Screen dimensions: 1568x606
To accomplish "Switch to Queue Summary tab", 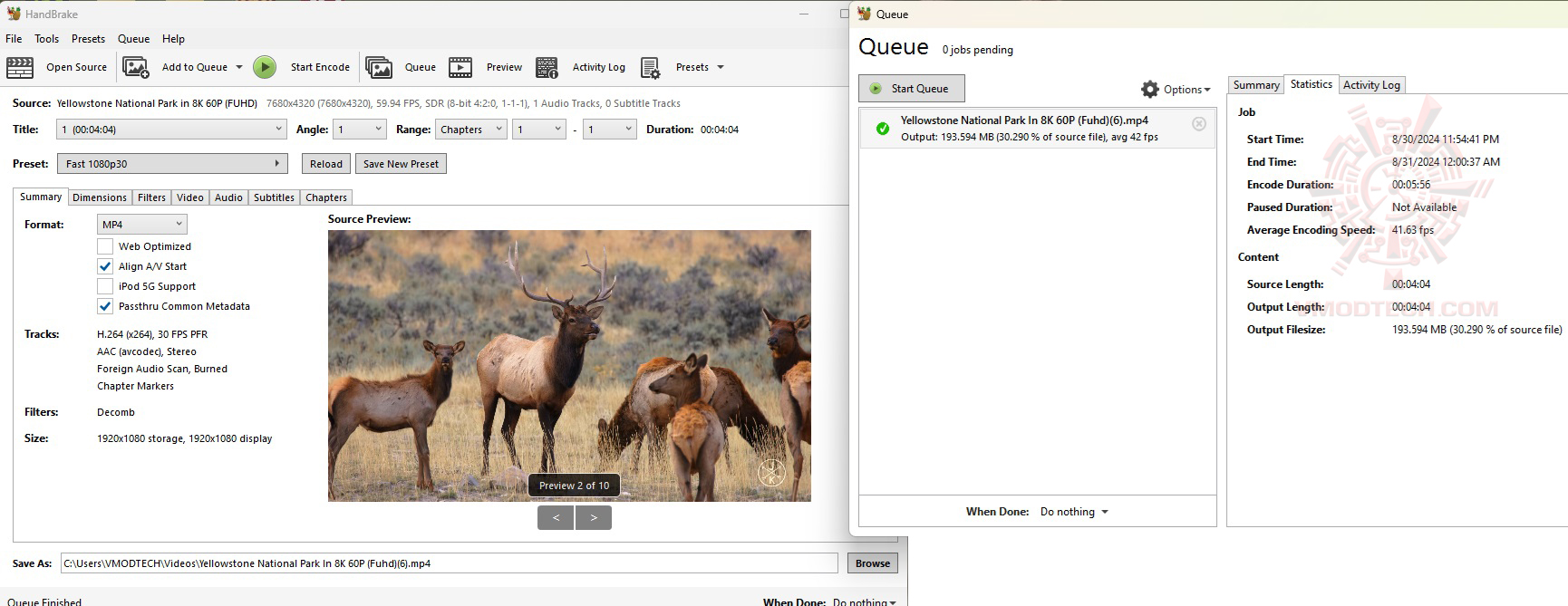I will click(1256, 85).
